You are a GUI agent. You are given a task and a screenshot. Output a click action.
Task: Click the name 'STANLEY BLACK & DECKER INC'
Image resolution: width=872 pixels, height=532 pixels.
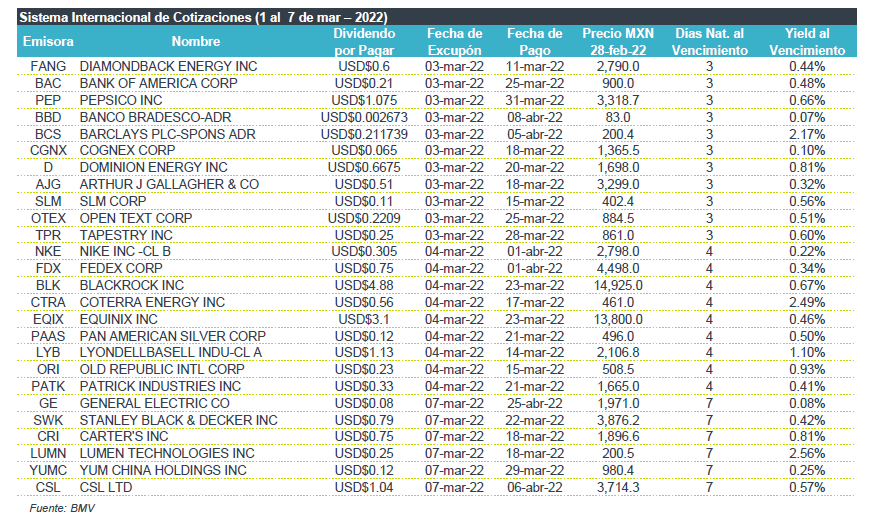[179, 421]
